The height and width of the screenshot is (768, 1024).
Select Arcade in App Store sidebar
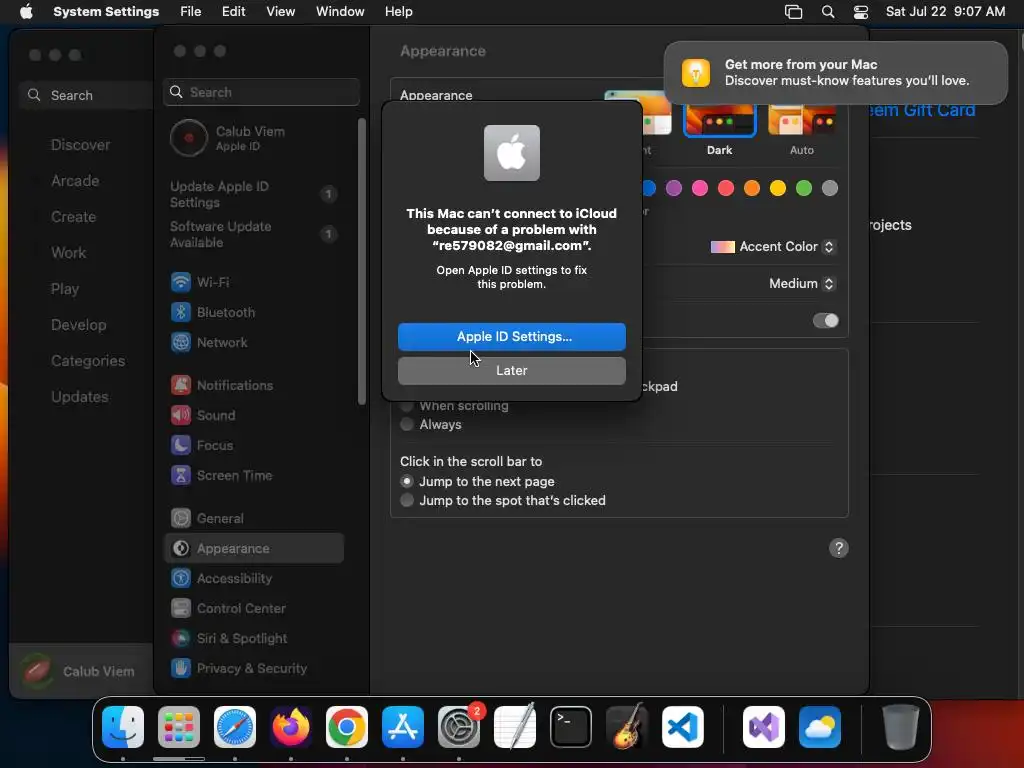tap(75, 181)
